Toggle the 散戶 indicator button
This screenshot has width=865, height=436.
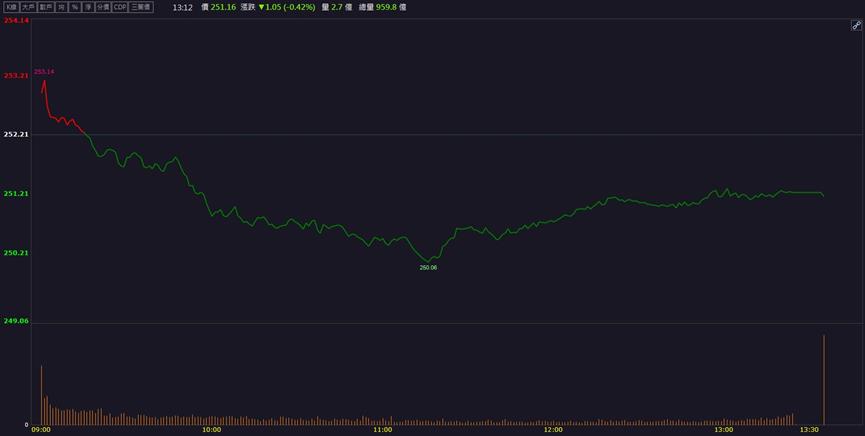click(x=46, y=7)
